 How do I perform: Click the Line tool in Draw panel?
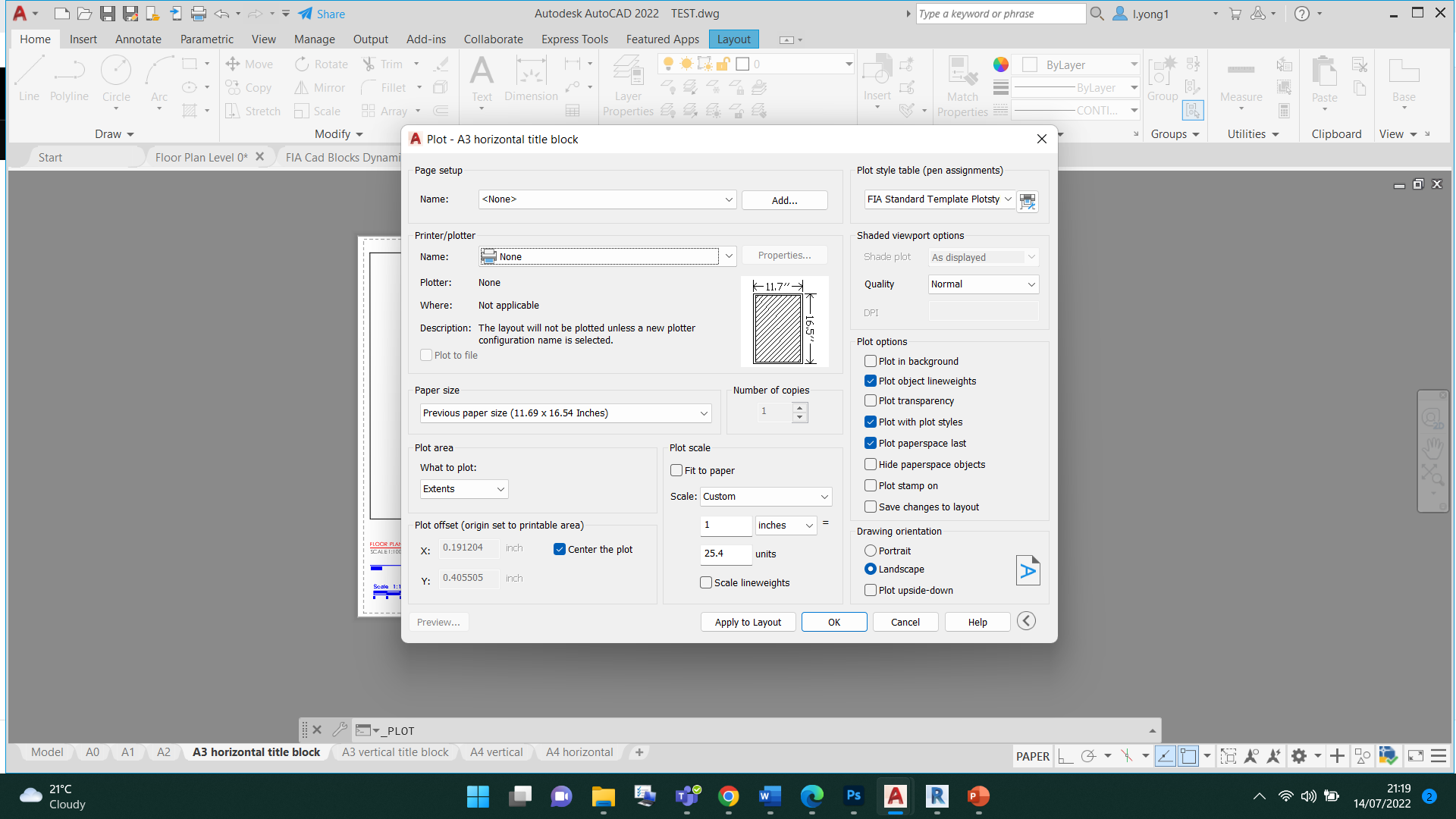[x=29, y=78]
